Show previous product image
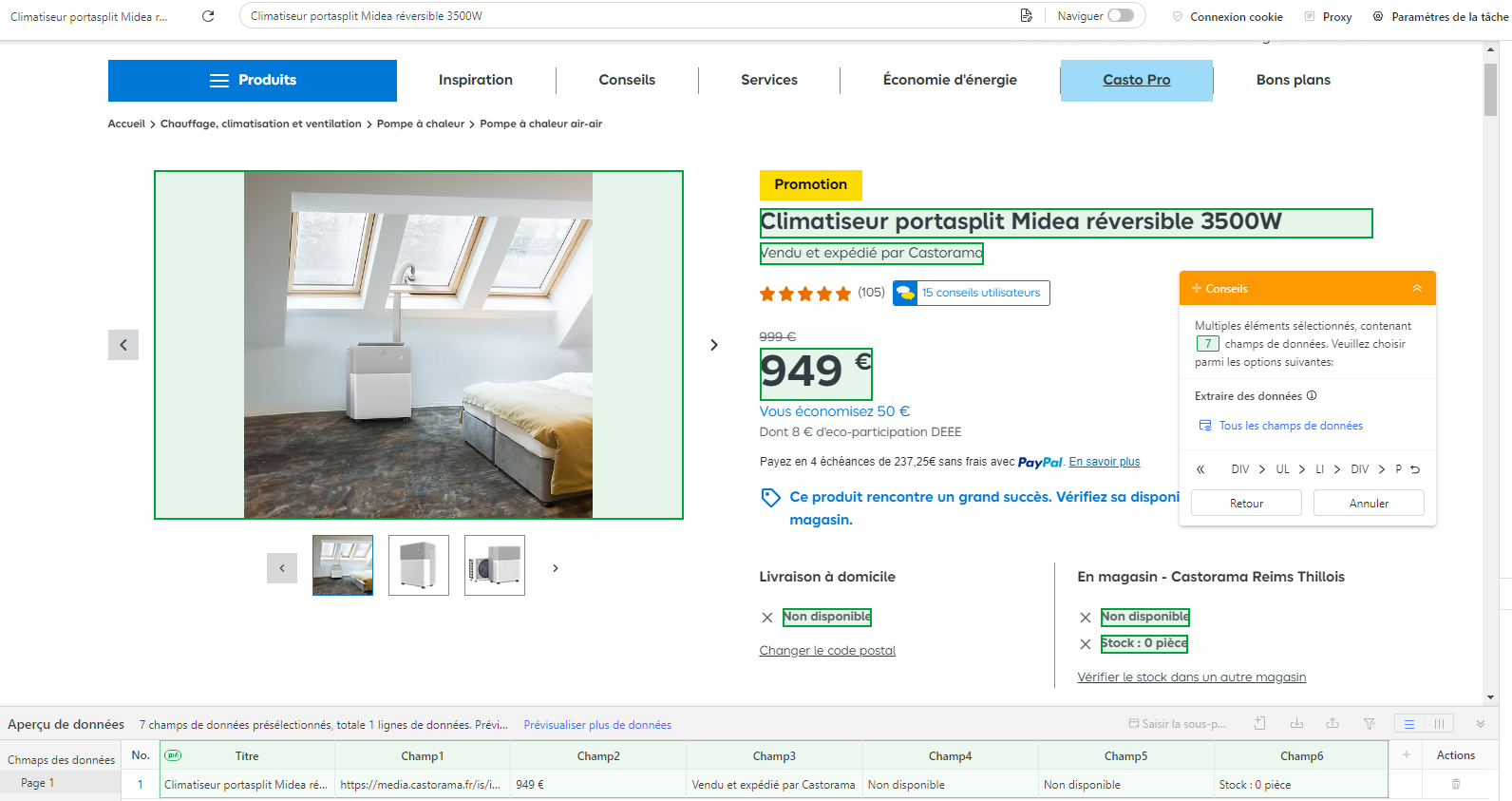 (x=123, y=345)
